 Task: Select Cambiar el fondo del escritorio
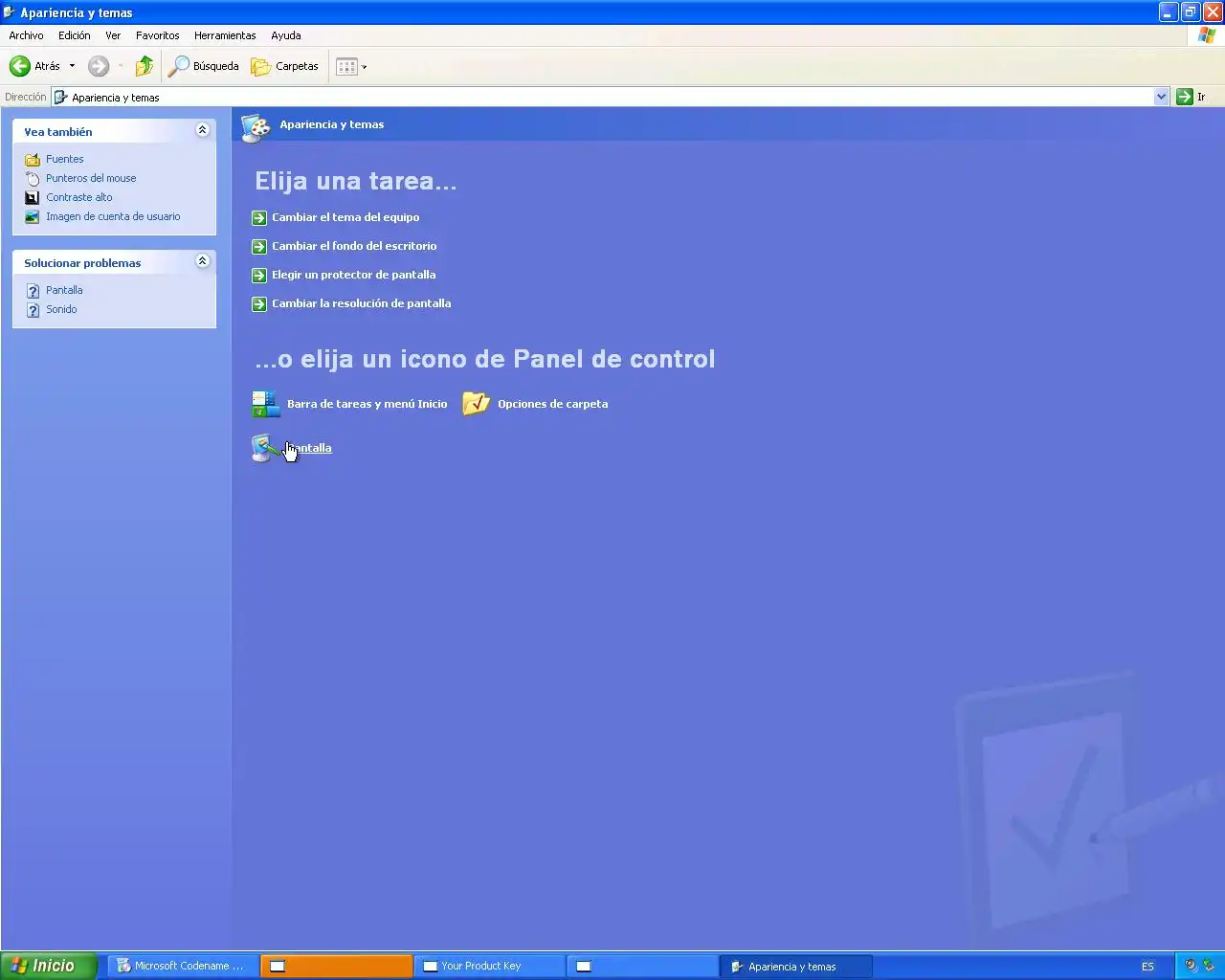(354, 246)
